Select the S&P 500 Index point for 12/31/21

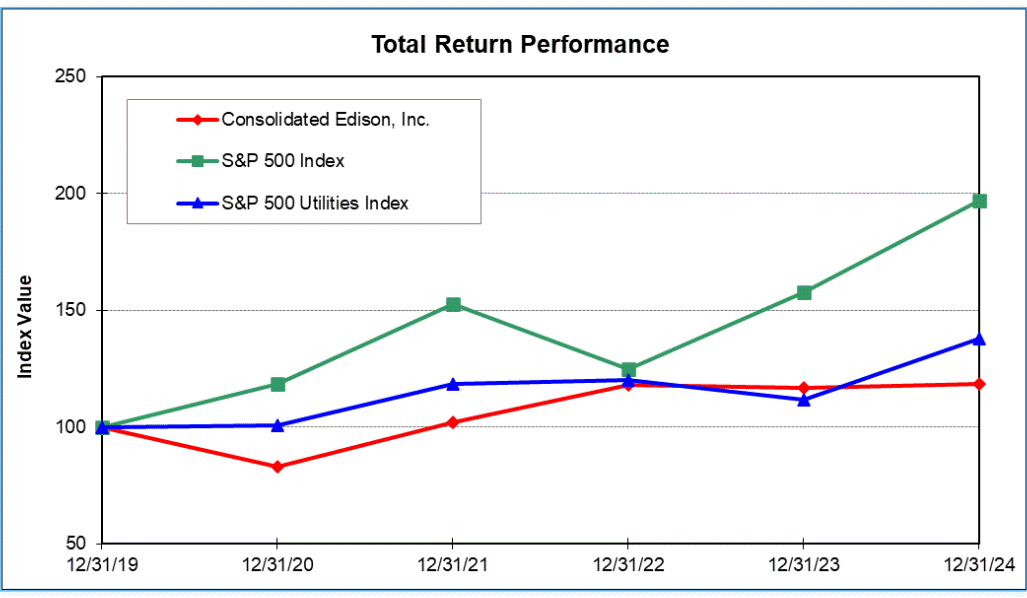453,304
